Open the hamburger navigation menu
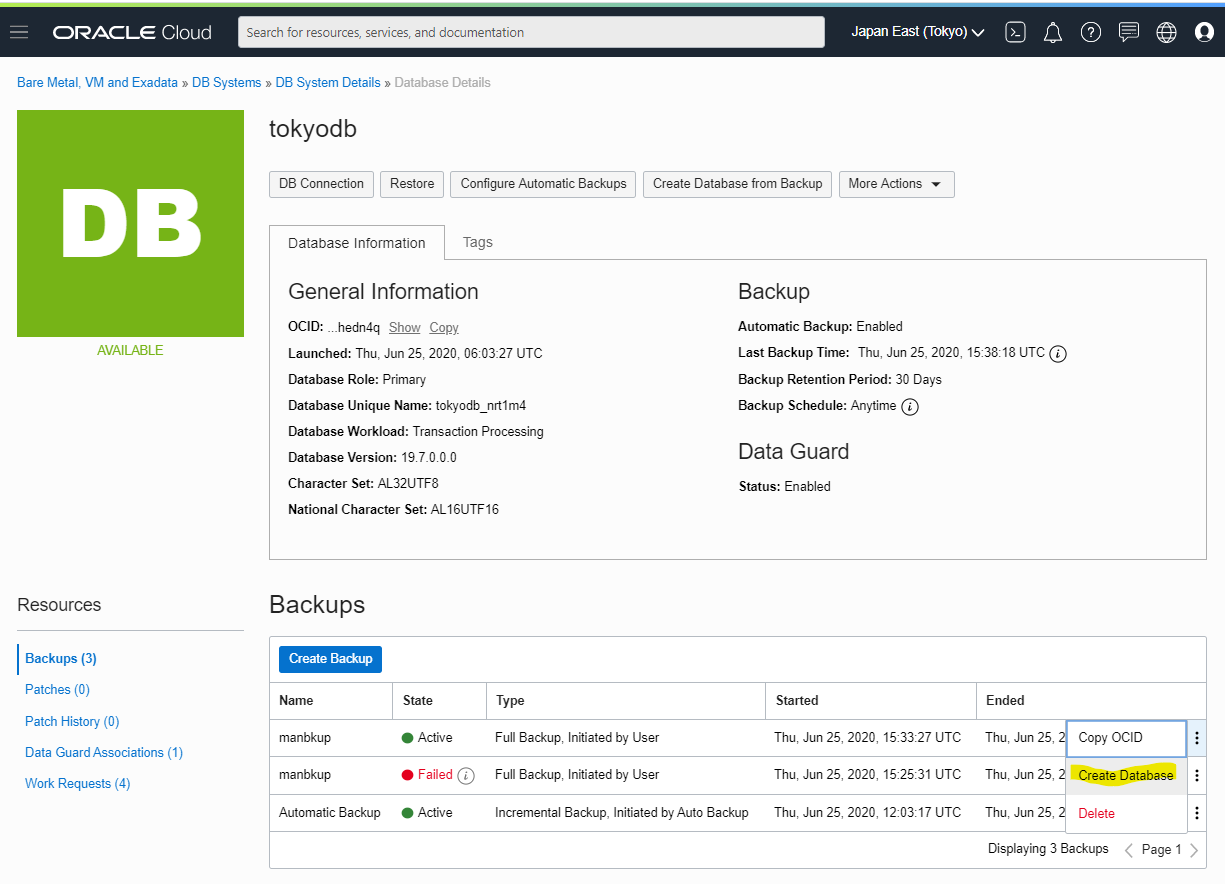Image resolution: width=1225 pixels, height=884 pixels. 18,32
